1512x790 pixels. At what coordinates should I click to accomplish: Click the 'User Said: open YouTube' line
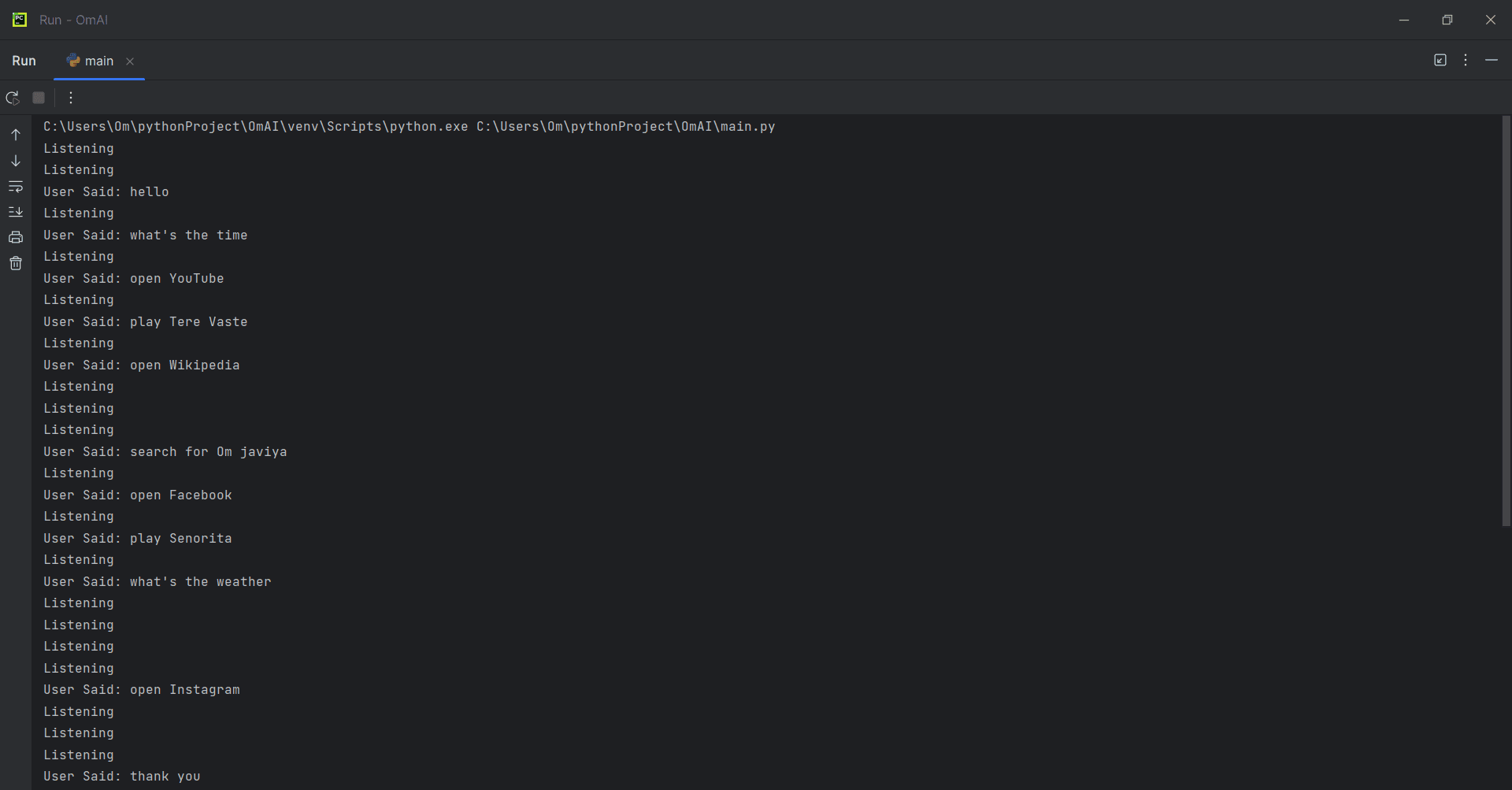pos(134,279)
